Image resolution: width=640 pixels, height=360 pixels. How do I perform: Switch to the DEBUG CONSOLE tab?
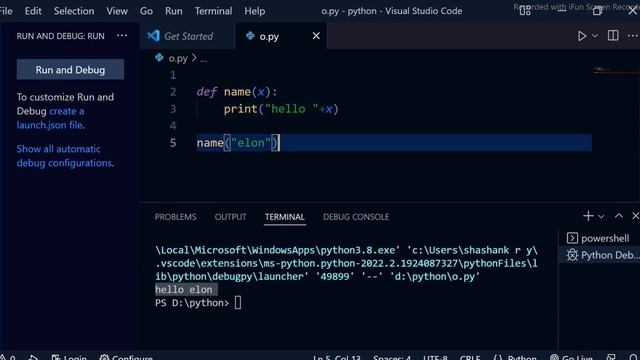(356, 217)
